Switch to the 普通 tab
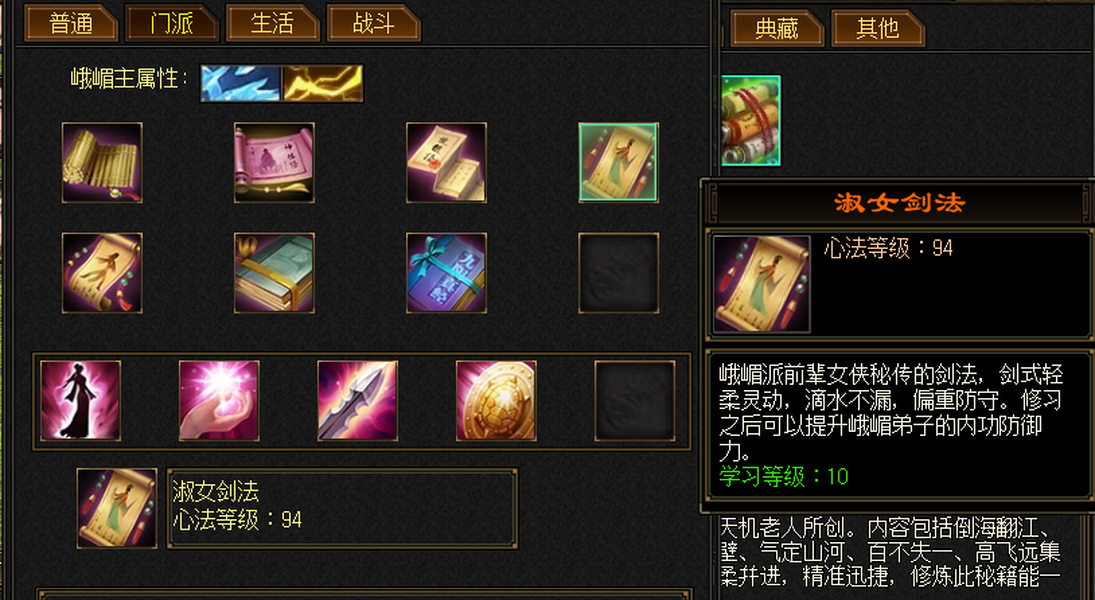The height and width of the screenshot is (600, 1095). (71, 24)
